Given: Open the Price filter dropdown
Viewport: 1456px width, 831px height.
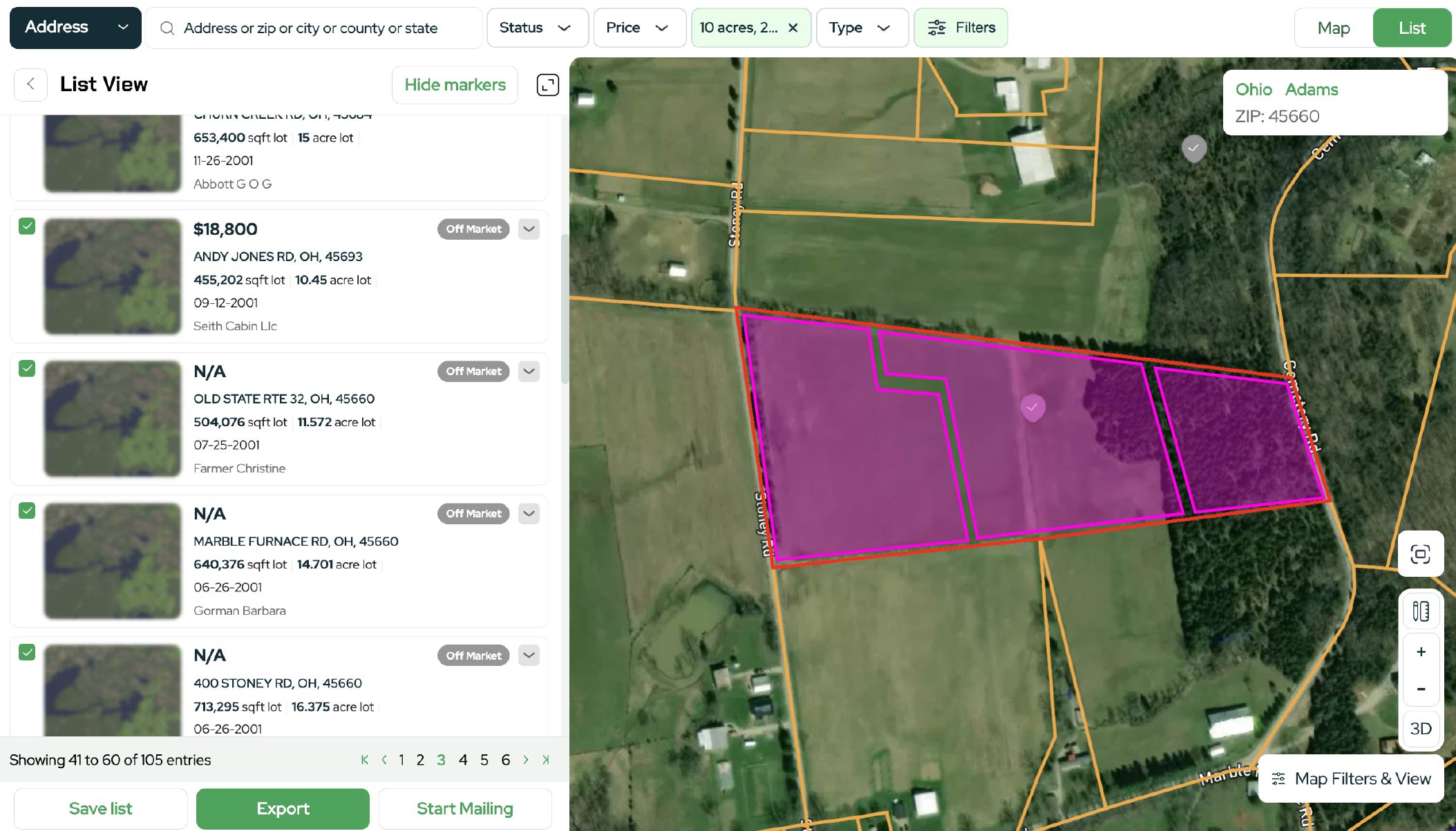Looking at the screenshot, I should click(x=638, y=28).
